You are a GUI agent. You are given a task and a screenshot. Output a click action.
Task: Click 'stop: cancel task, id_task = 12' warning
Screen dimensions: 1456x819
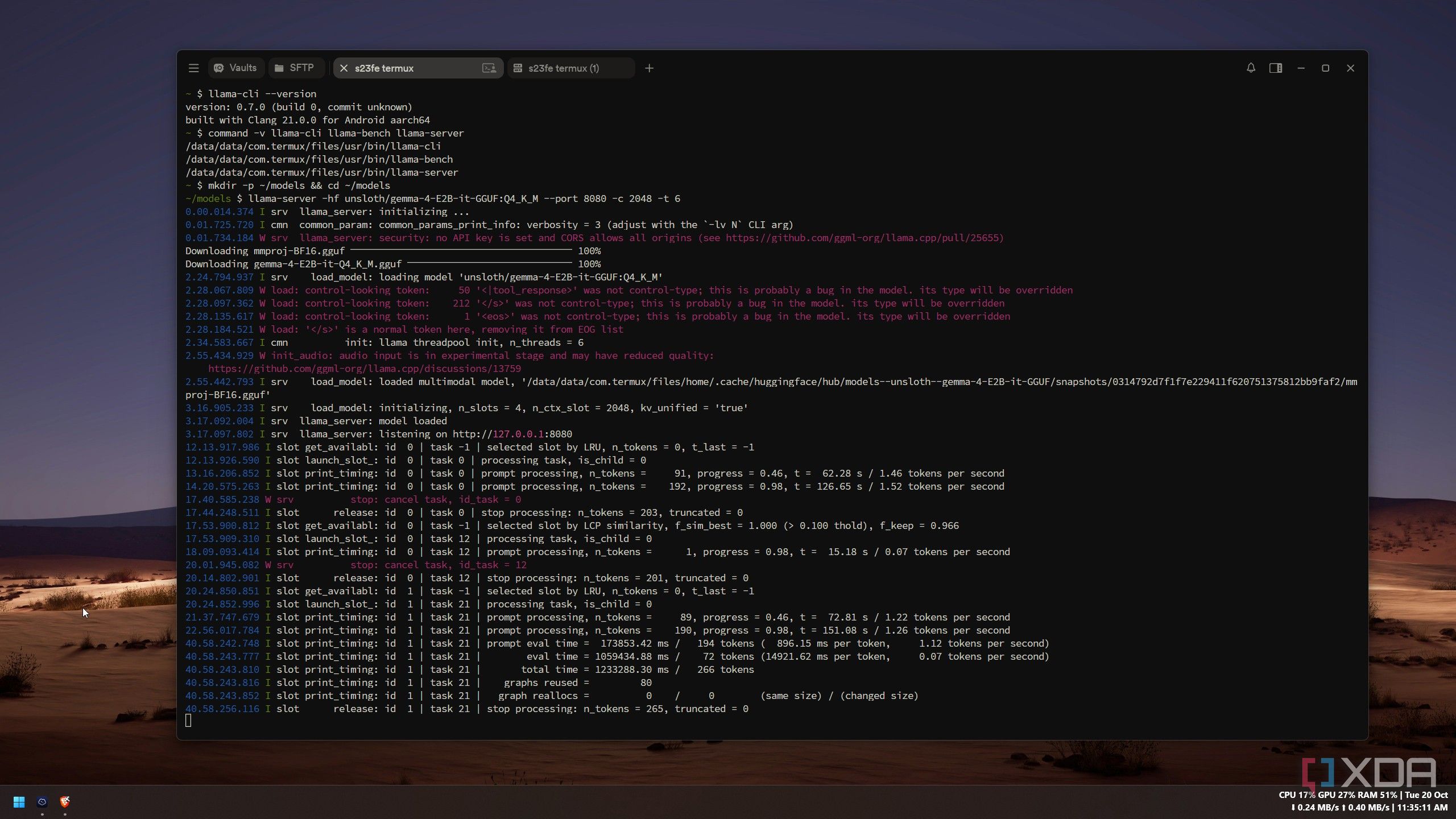pos(356,565)
